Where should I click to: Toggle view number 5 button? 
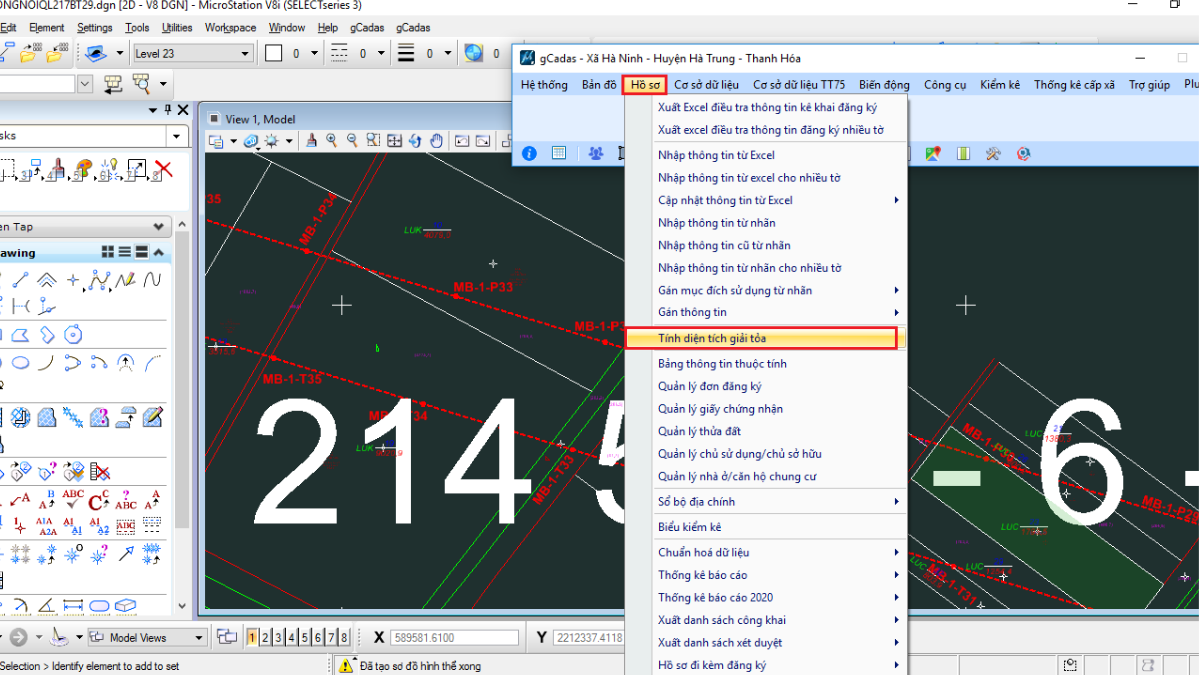pos(305,637)
